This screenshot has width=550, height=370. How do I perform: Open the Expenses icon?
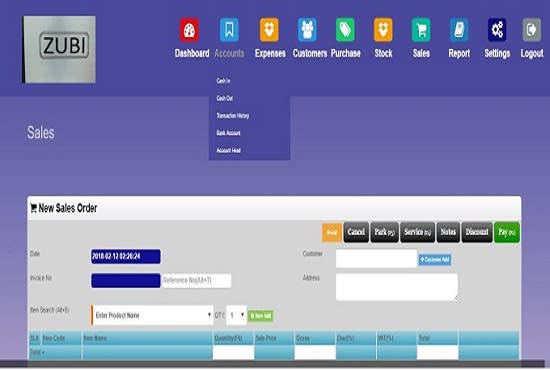point(269,30)
